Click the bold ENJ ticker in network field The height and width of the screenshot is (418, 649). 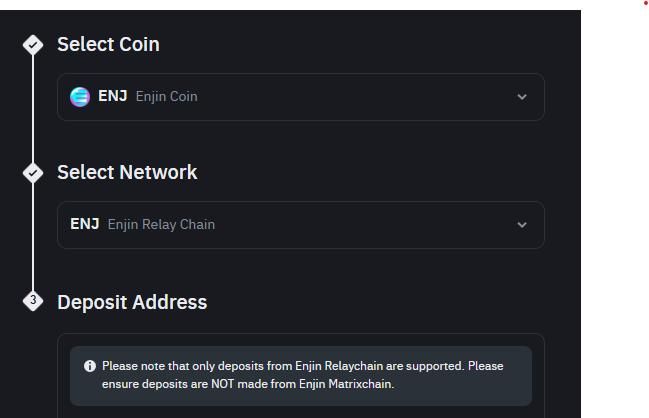point(84,224)
